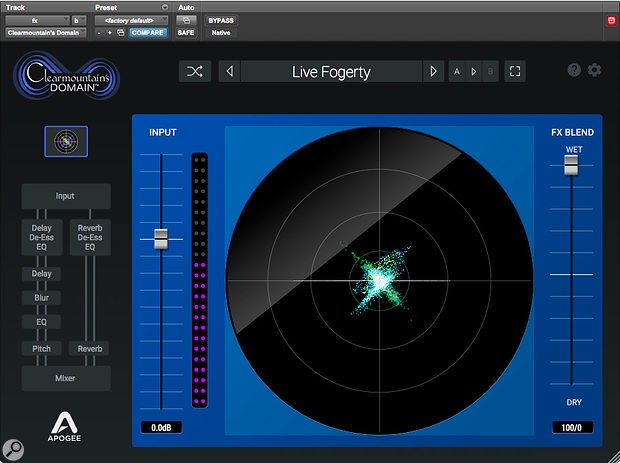The width and height of the screenshot is (620, 463).
Task: Click the FX BLEND fader handle
Action: (571, 165)
